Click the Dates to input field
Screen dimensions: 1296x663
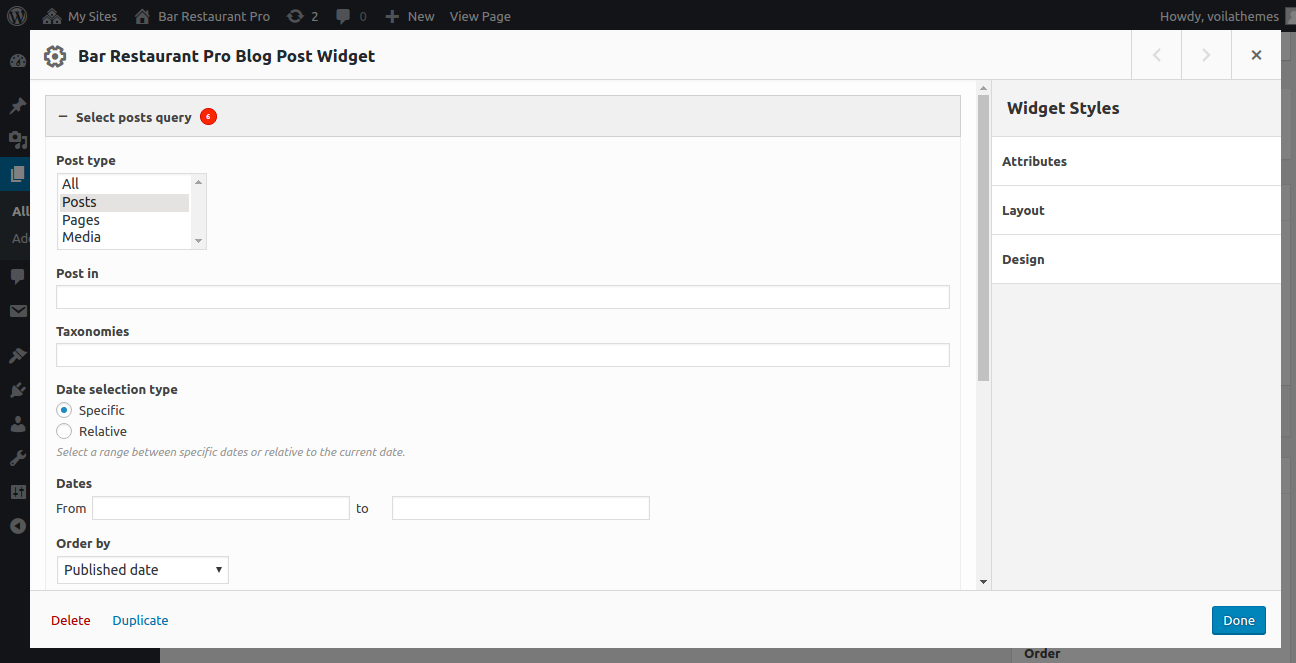point(521,508)
